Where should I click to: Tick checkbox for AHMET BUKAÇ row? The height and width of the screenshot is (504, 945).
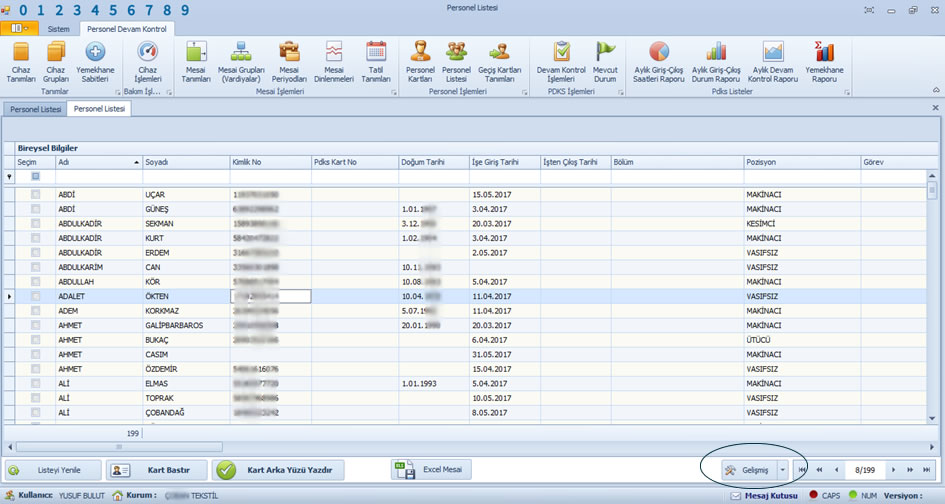pos(36,340)
